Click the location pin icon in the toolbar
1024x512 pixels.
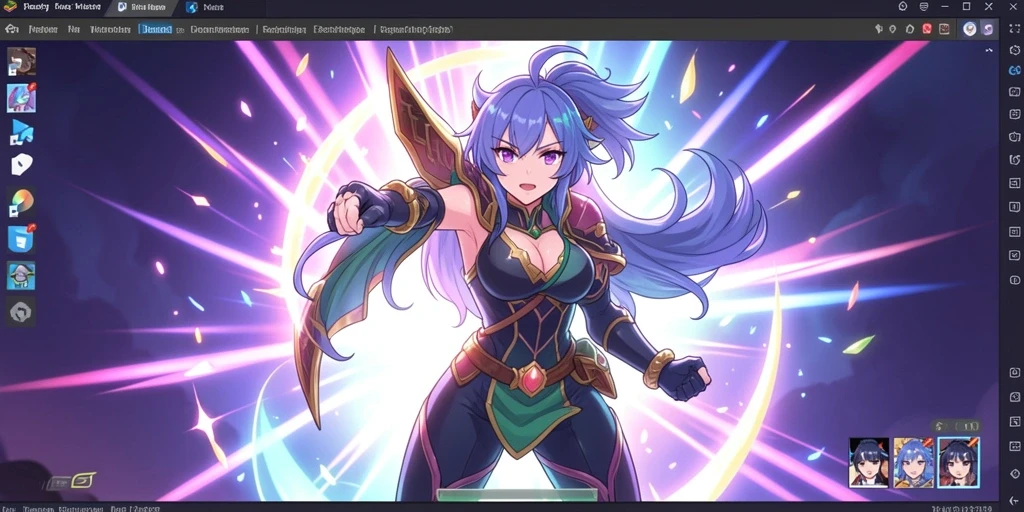893,29
